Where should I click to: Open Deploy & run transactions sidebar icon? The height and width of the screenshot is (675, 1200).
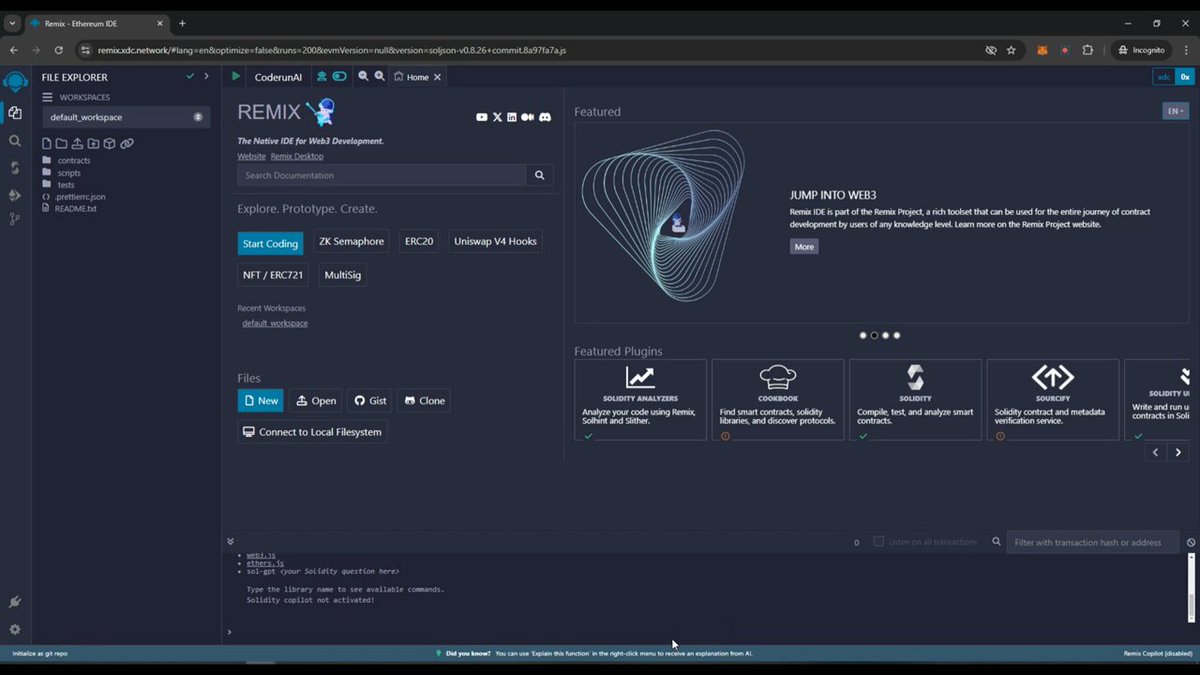pos(15,195)
